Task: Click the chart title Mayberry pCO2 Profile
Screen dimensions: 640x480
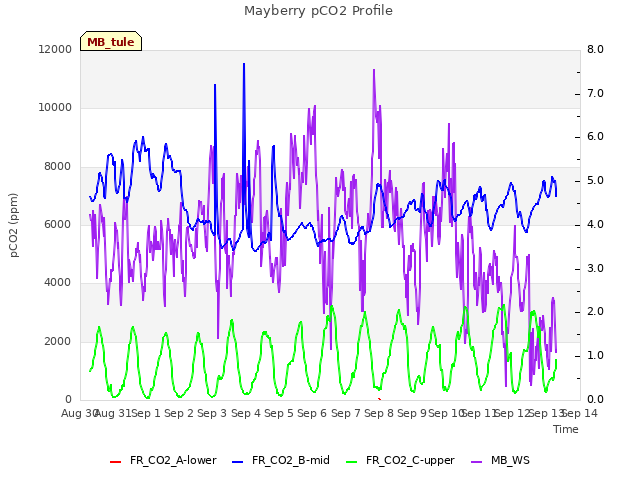Action: pos(318,11)
